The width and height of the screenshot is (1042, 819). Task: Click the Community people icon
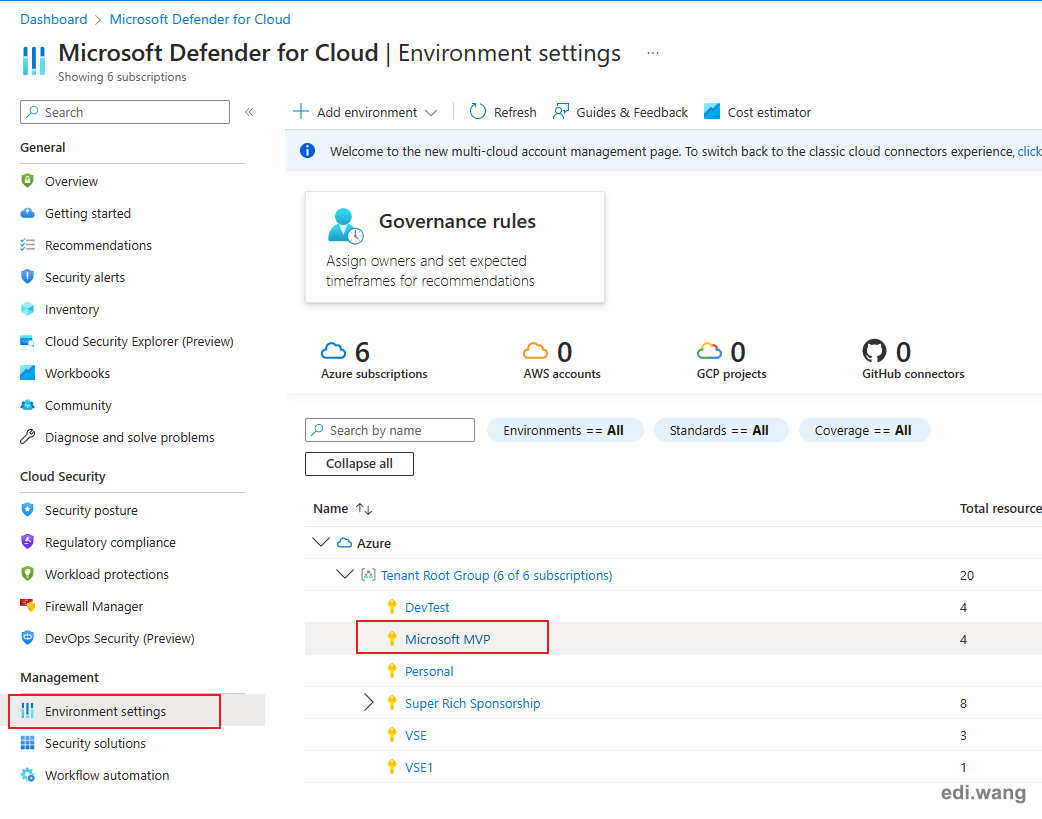27,405
